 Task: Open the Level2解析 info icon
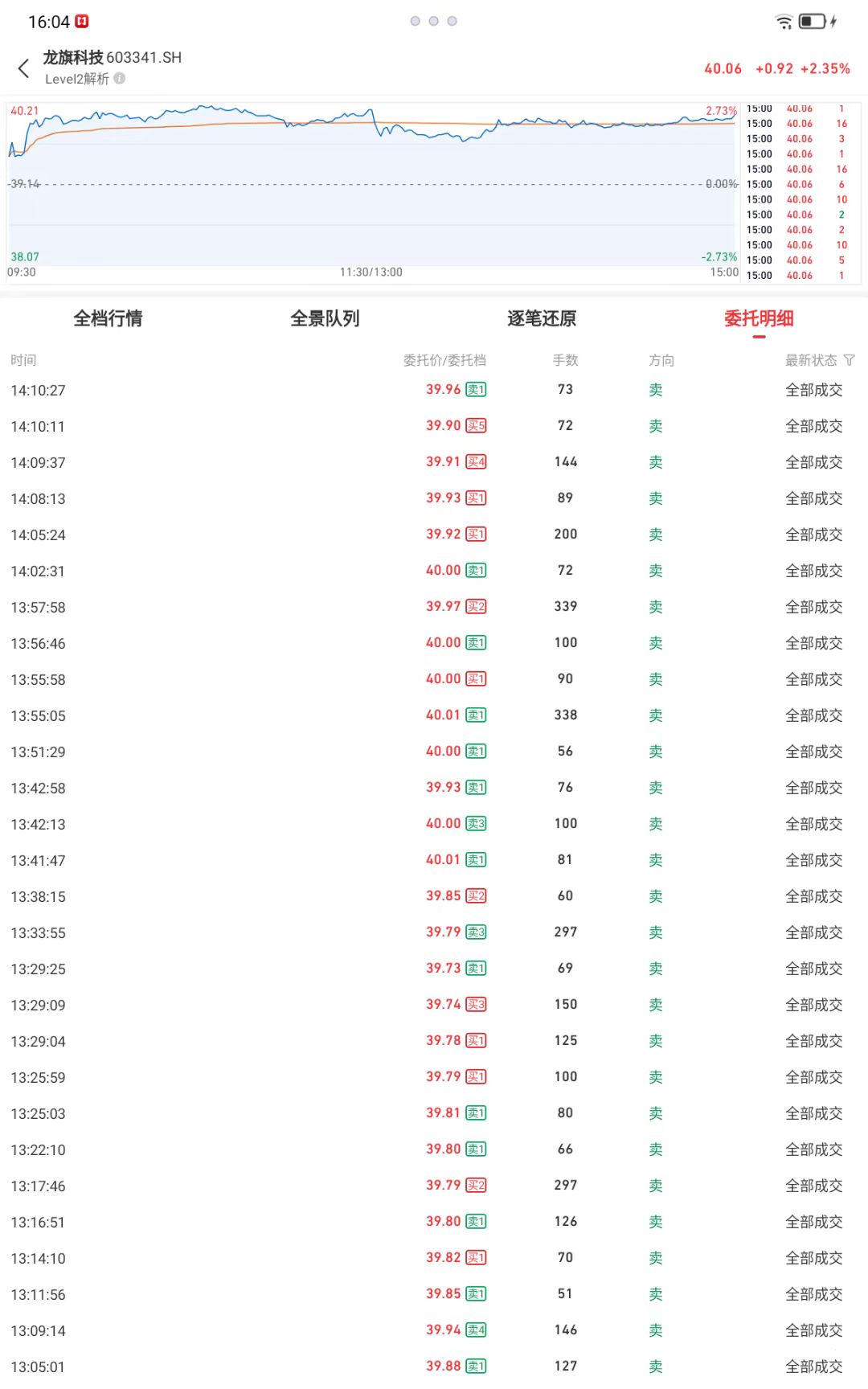pyautogui.click(x=120, y=78)
